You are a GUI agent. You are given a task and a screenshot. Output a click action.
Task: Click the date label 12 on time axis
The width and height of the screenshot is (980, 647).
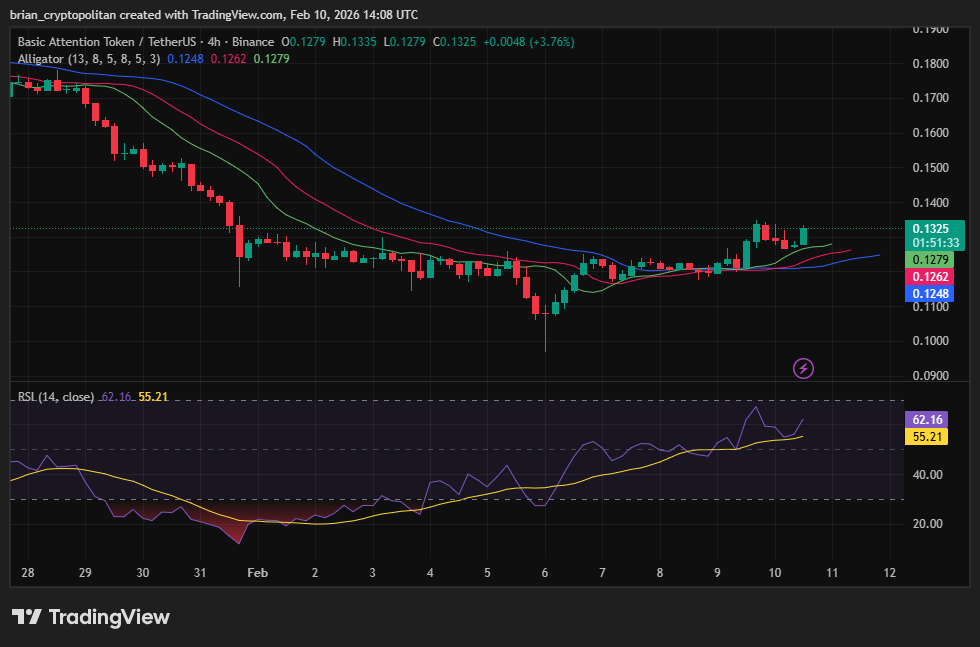pyautogui.click(x=889, y=573)
